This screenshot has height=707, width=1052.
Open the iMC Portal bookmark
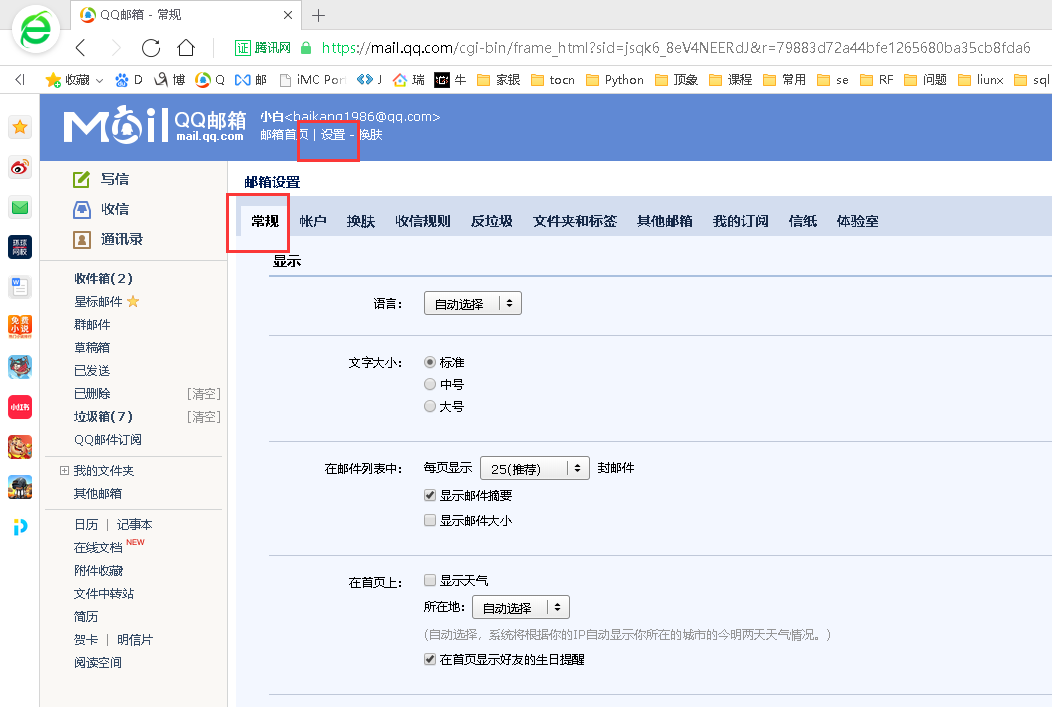313,80
